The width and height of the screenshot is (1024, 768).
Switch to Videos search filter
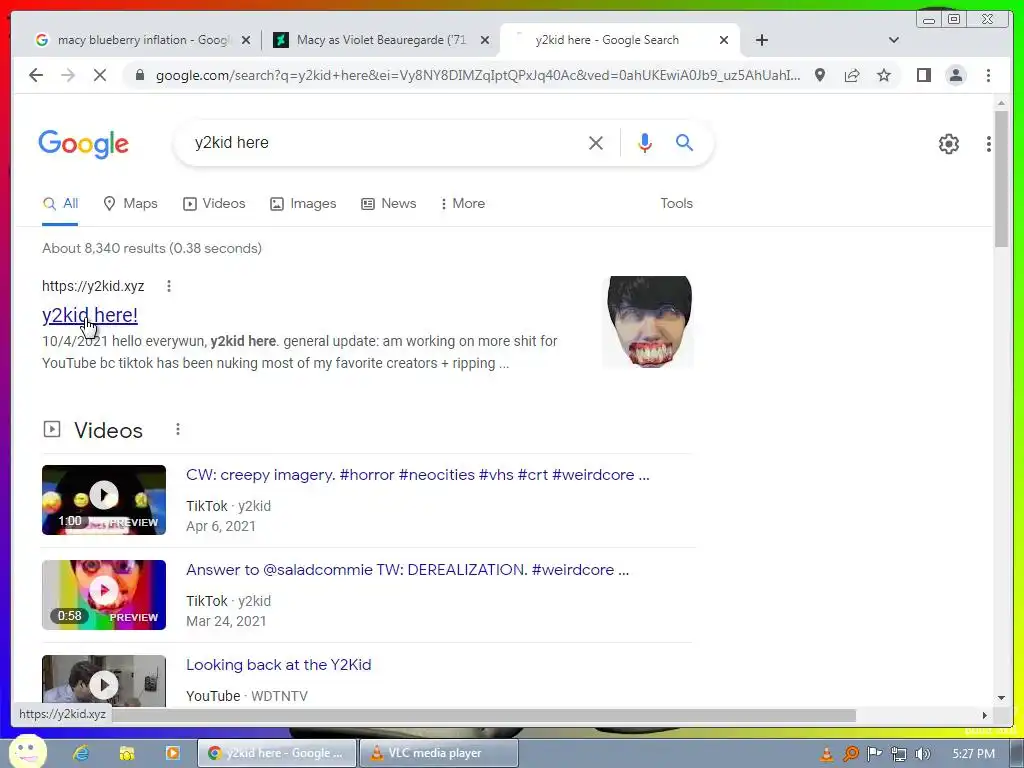click(x=214, y=203)
